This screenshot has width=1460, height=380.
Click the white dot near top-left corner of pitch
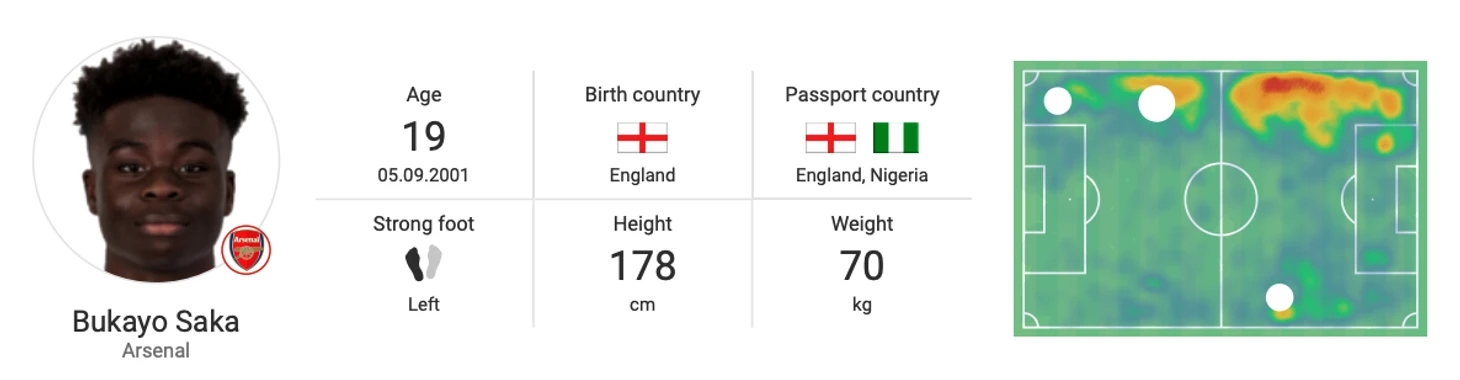coord(1057,101)
